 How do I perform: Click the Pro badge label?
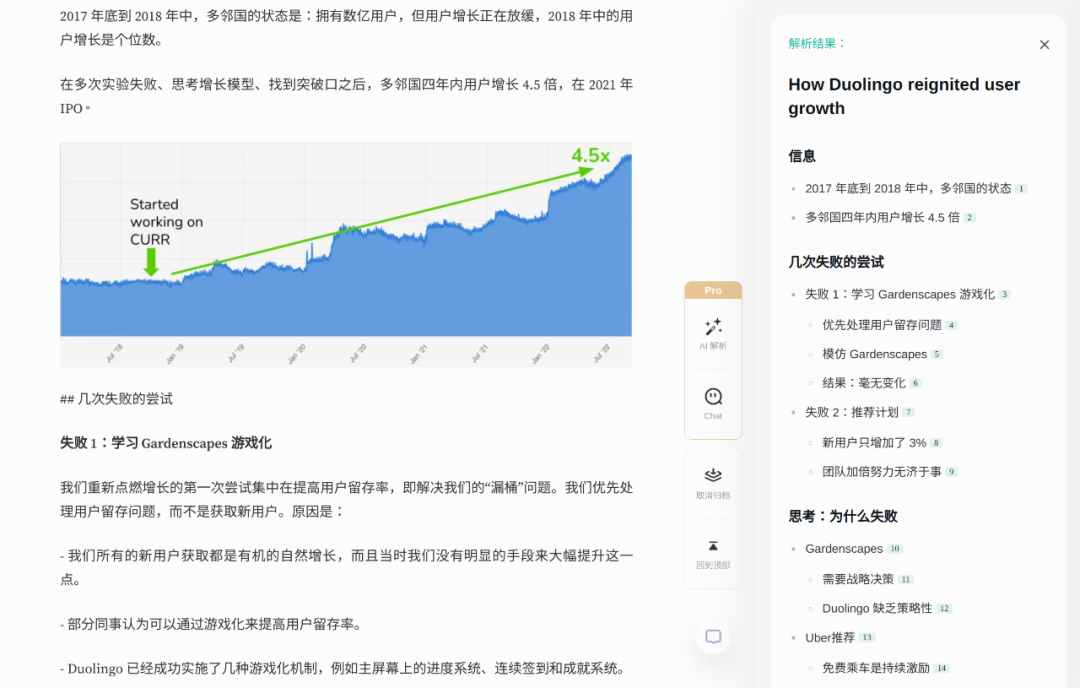[x=713, y=291]
